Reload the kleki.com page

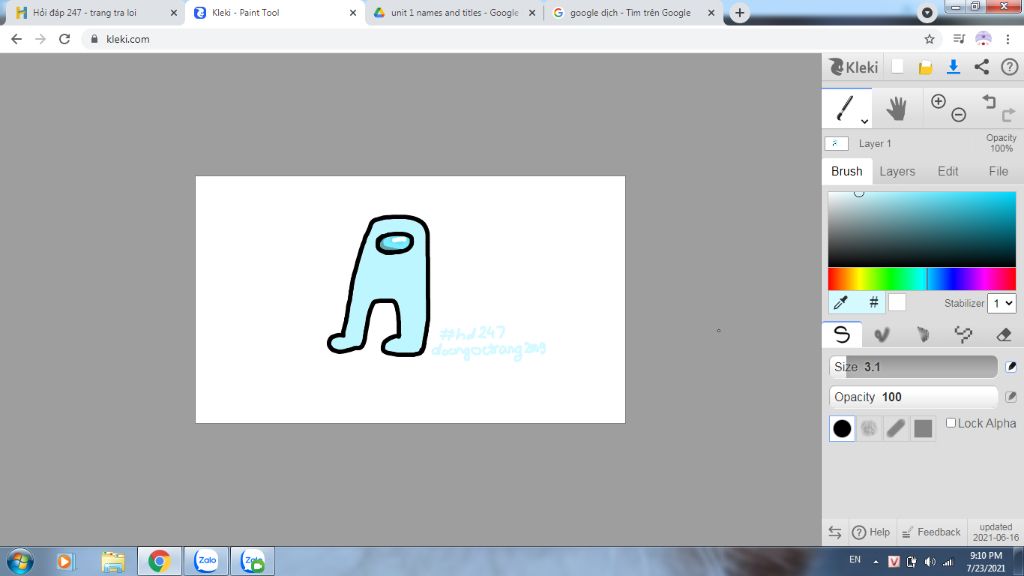coord(64,39)
